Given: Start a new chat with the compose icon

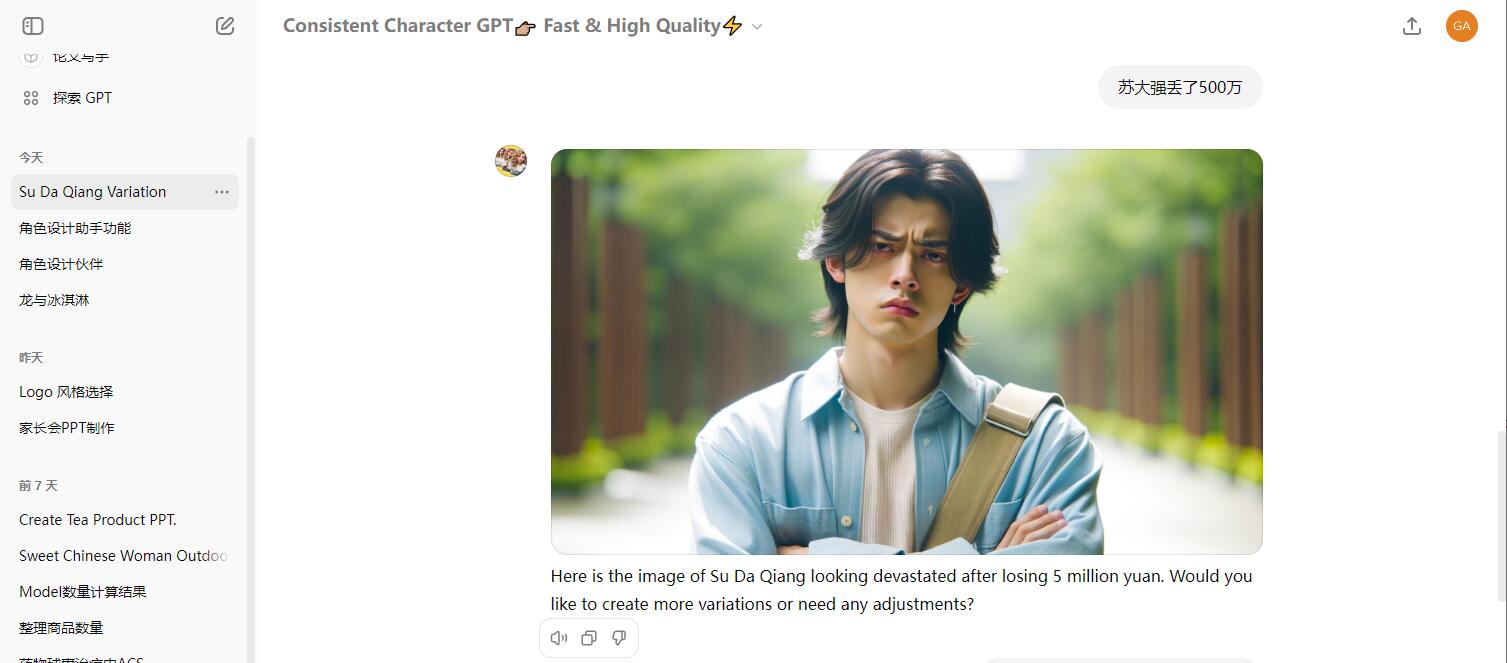Looking at the screenshot, I should coord(225,26).
